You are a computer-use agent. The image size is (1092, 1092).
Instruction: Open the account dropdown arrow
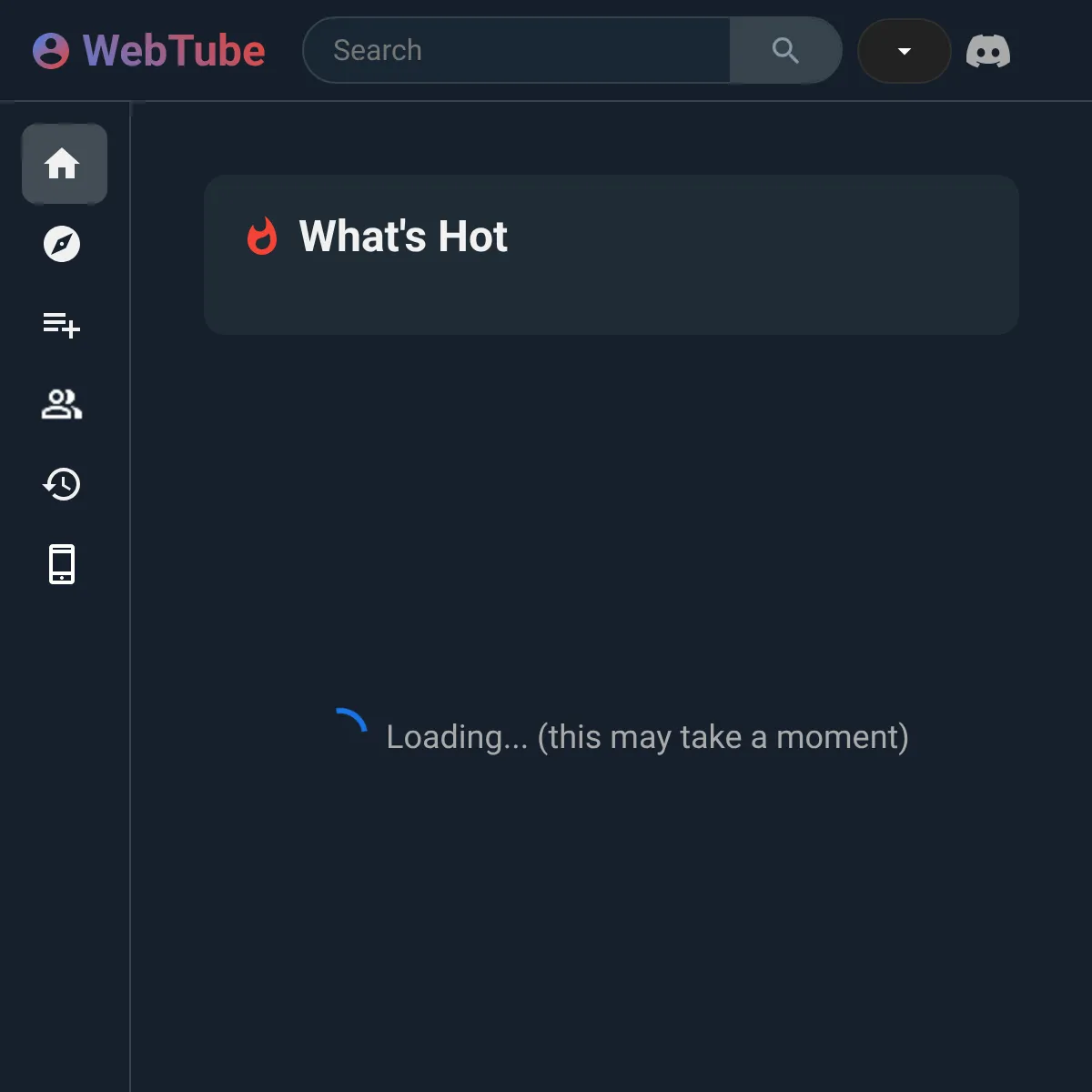(904, 51)
